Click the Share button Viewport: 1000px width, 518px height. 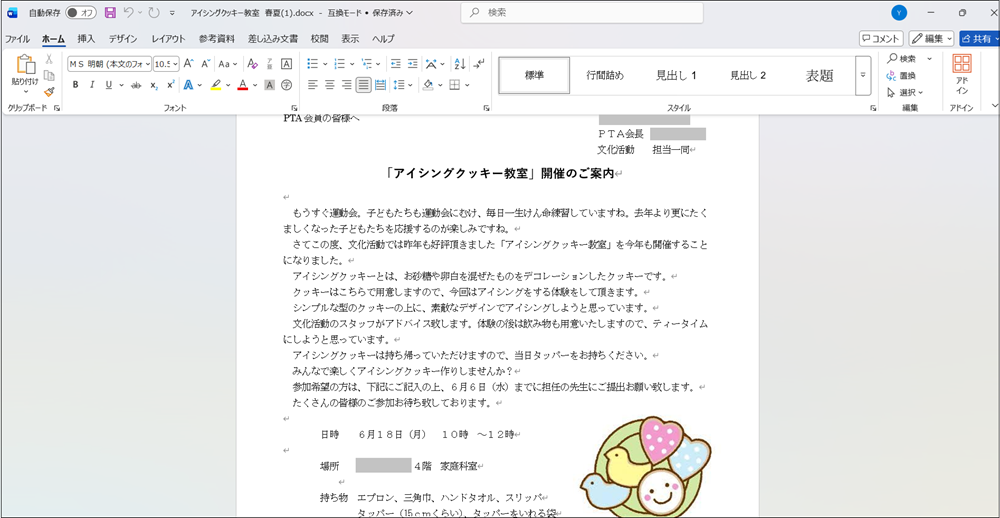980,38
